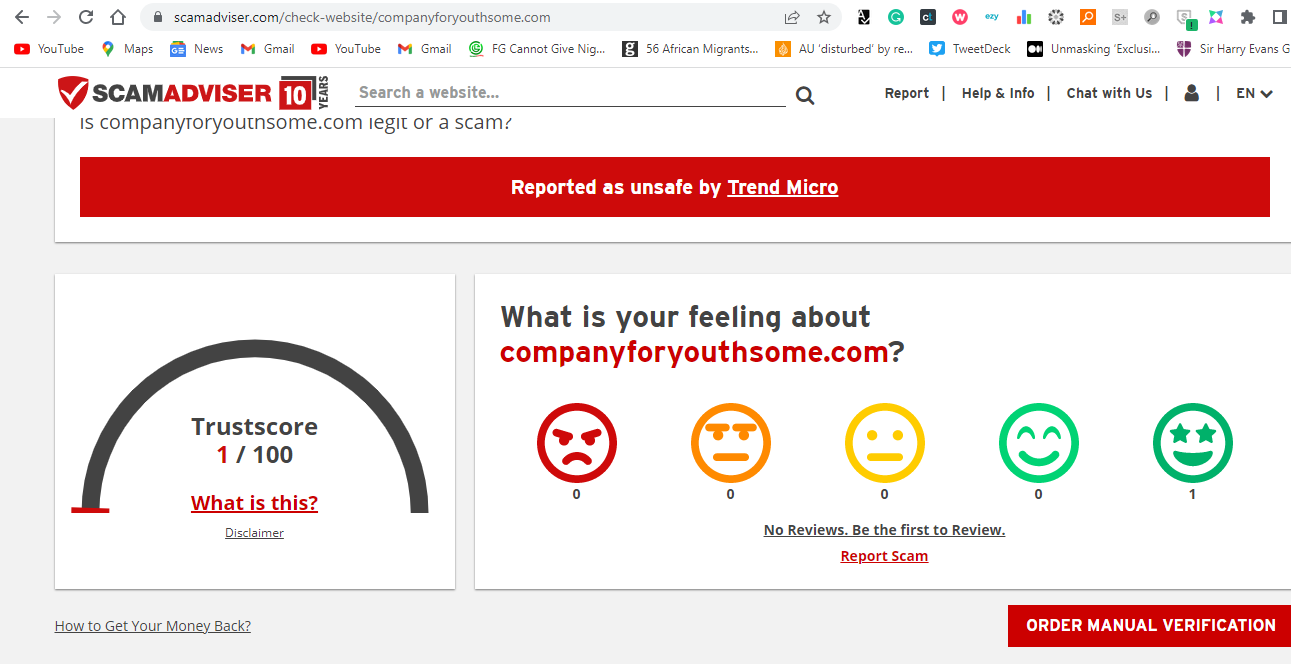This screenshot has height=664, width=1291.
Task: Open the Grammarly extension
Action: 896,17
